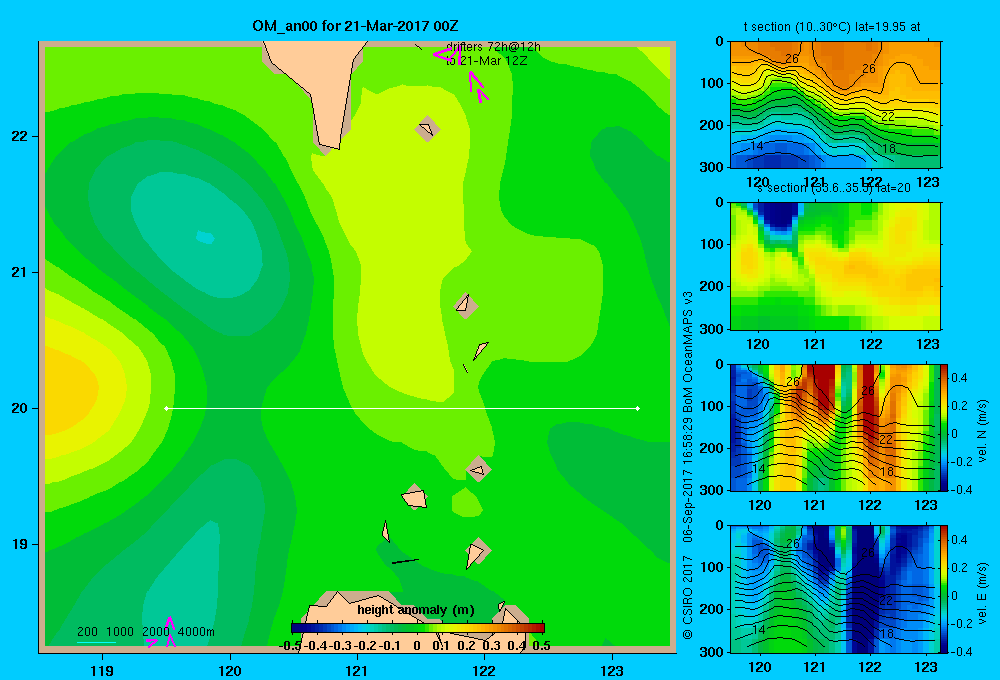Pick the vel. N color scale bar
The image size is (1000, 680).
coord(944,427)
